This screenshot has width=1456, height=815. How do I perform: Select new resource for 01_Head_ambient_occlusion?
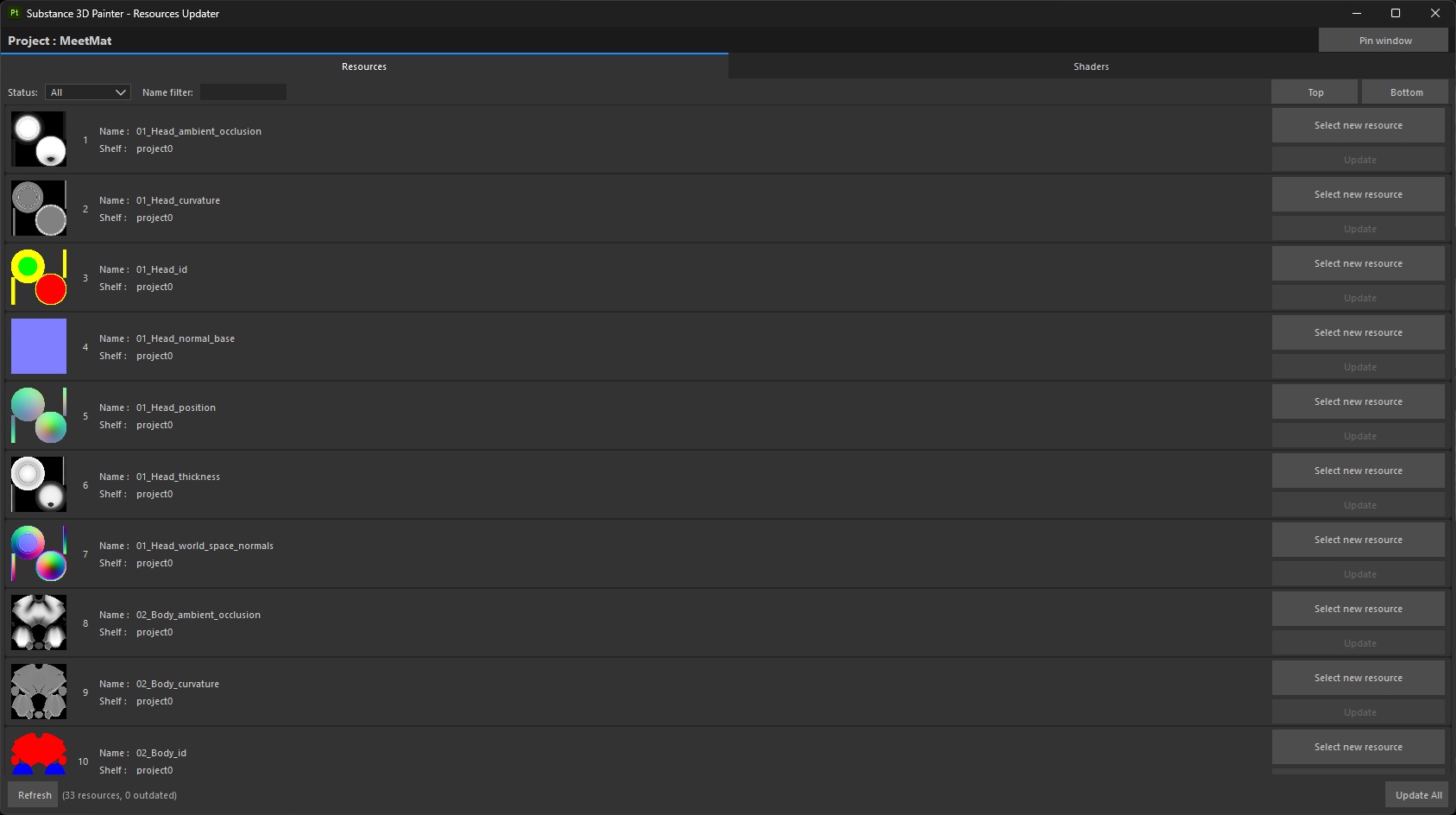1358,125
